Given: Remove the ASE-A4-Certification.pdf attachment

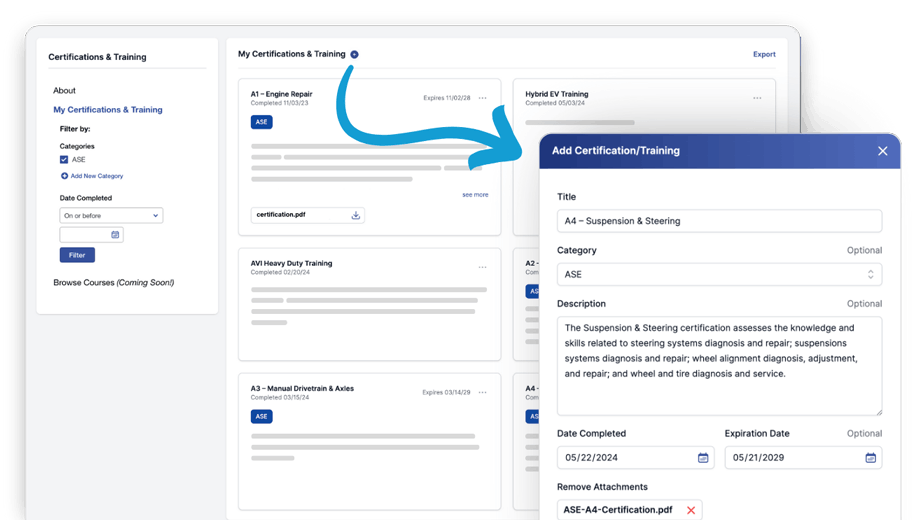Looking at the screenshot, I should [x=691, y=510].
